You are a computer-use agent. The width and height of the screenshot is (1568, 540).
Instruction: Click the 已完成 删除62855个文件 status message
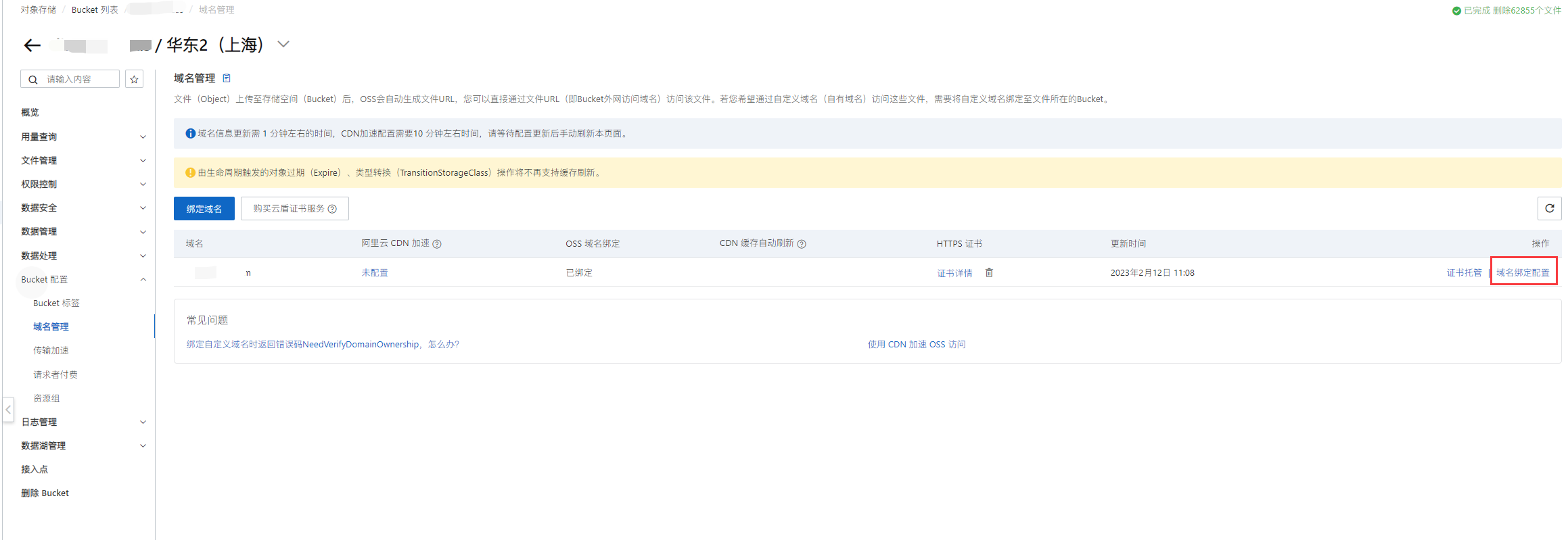(1507, 10)
